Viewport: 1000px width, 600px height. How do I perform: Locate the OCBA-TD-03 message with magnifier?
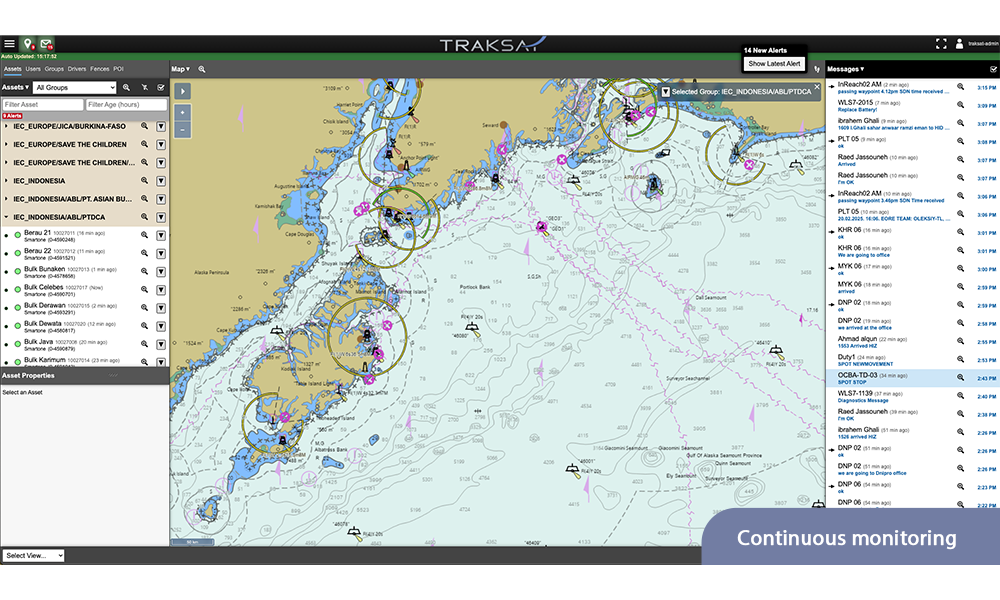[x=961, y=378]
